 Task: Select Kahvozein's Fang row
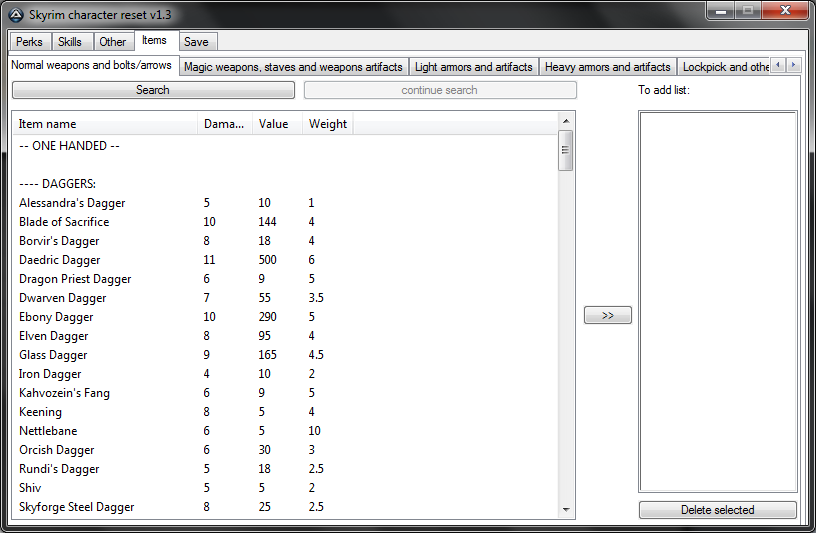point(285,393)
